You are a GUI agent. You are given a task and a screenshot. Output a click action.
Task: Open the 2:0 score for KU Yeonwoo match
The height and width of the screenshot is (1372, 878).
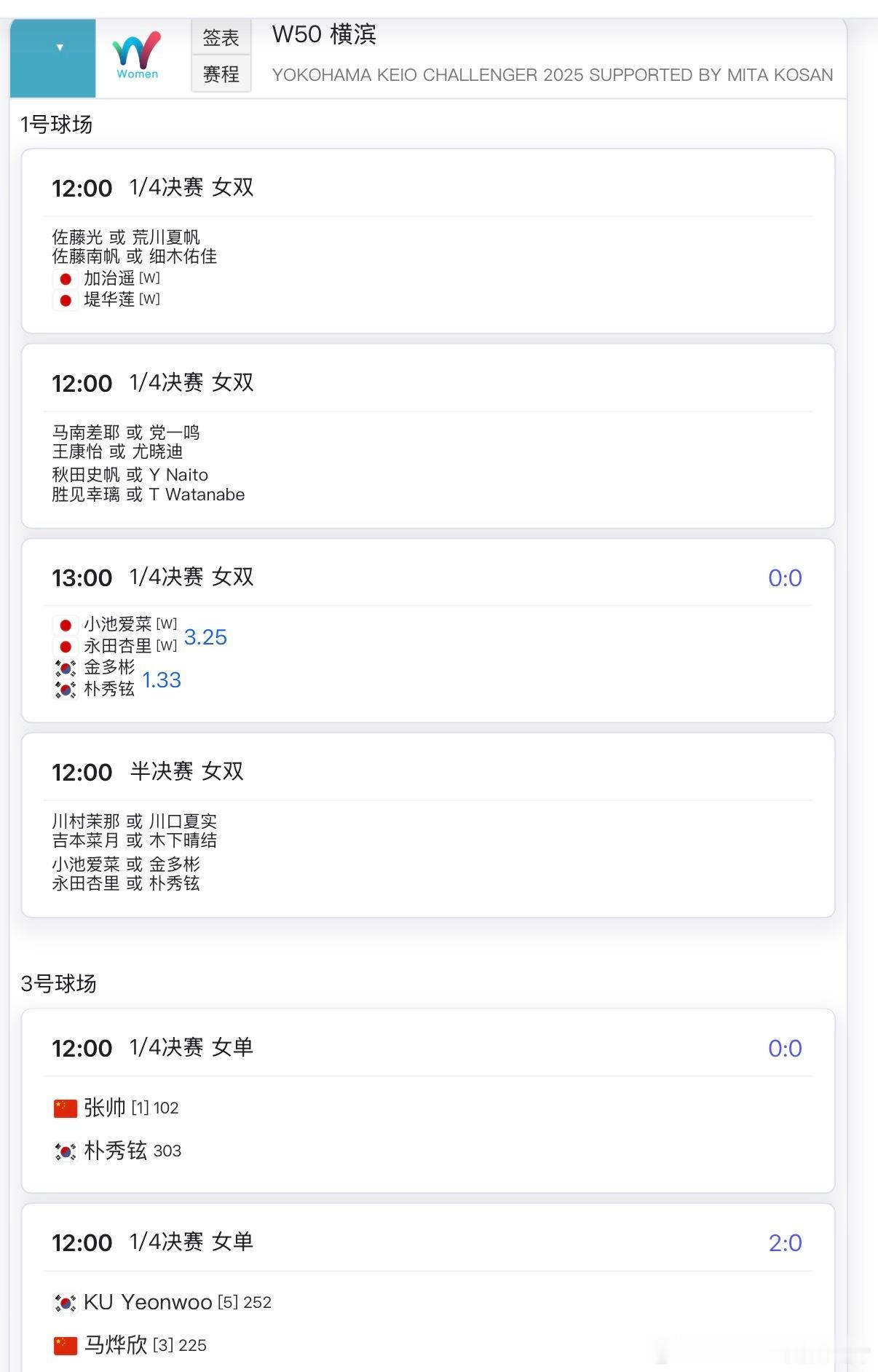click(x=785, y=1243)
